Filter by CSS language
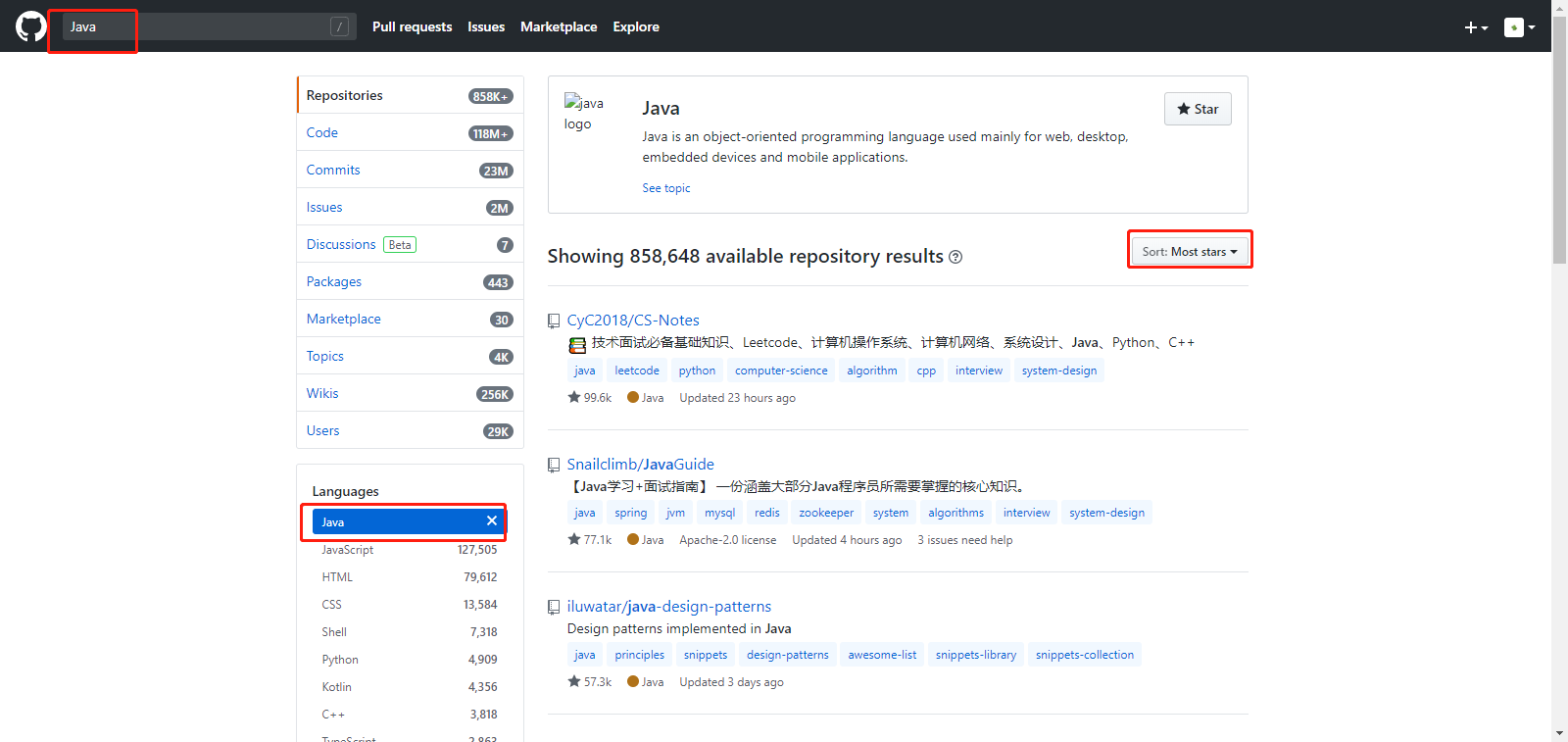Screen dimensions: 1568x742 (410, 605)
